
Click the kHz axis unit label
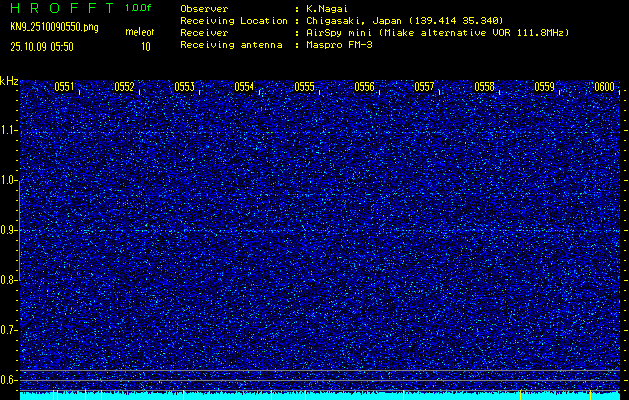9,80
